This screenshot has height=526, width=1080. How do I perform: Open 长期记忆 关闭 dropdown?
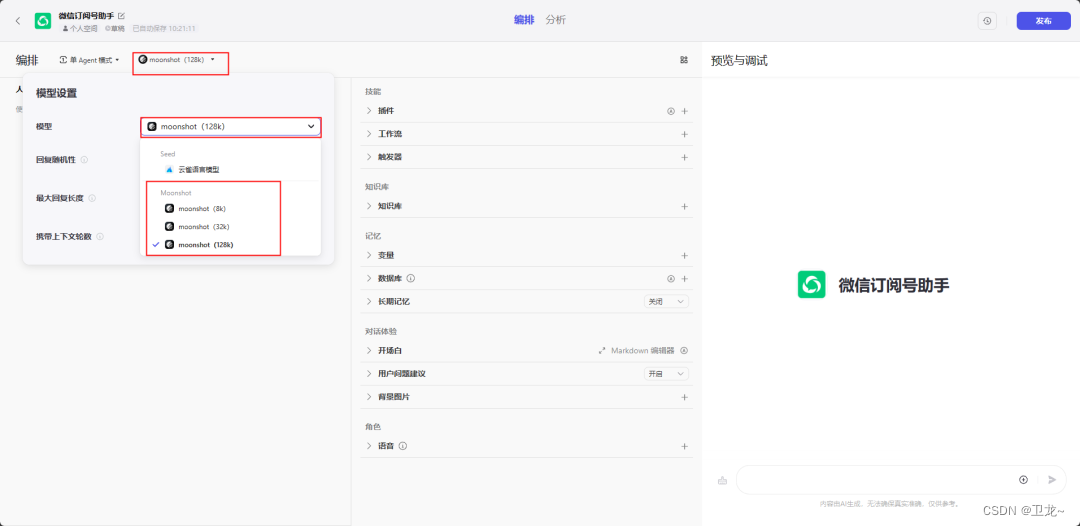click(666, 302)
